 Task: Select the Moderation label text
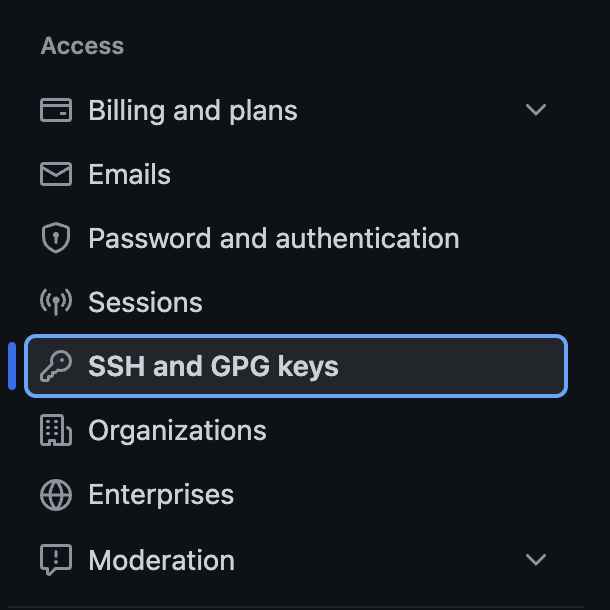click(162, 560)
